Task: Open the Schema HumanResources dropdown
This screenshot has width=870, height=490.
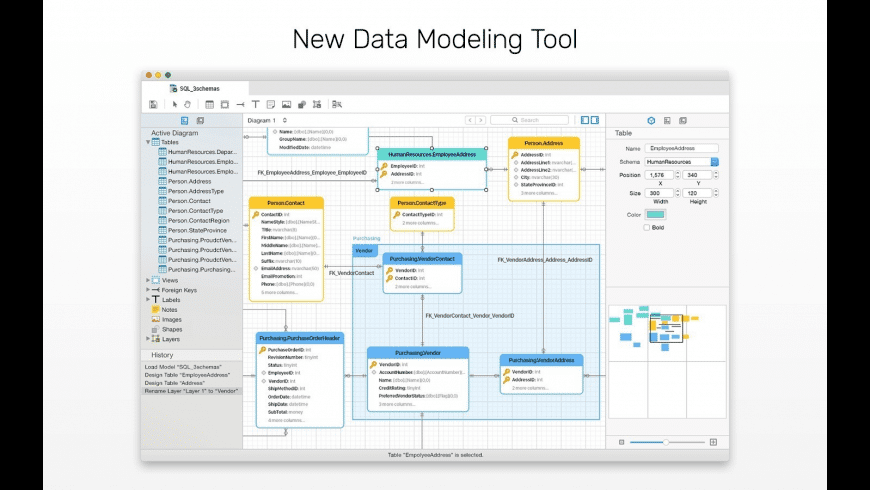Action: [x=681, y=161]
